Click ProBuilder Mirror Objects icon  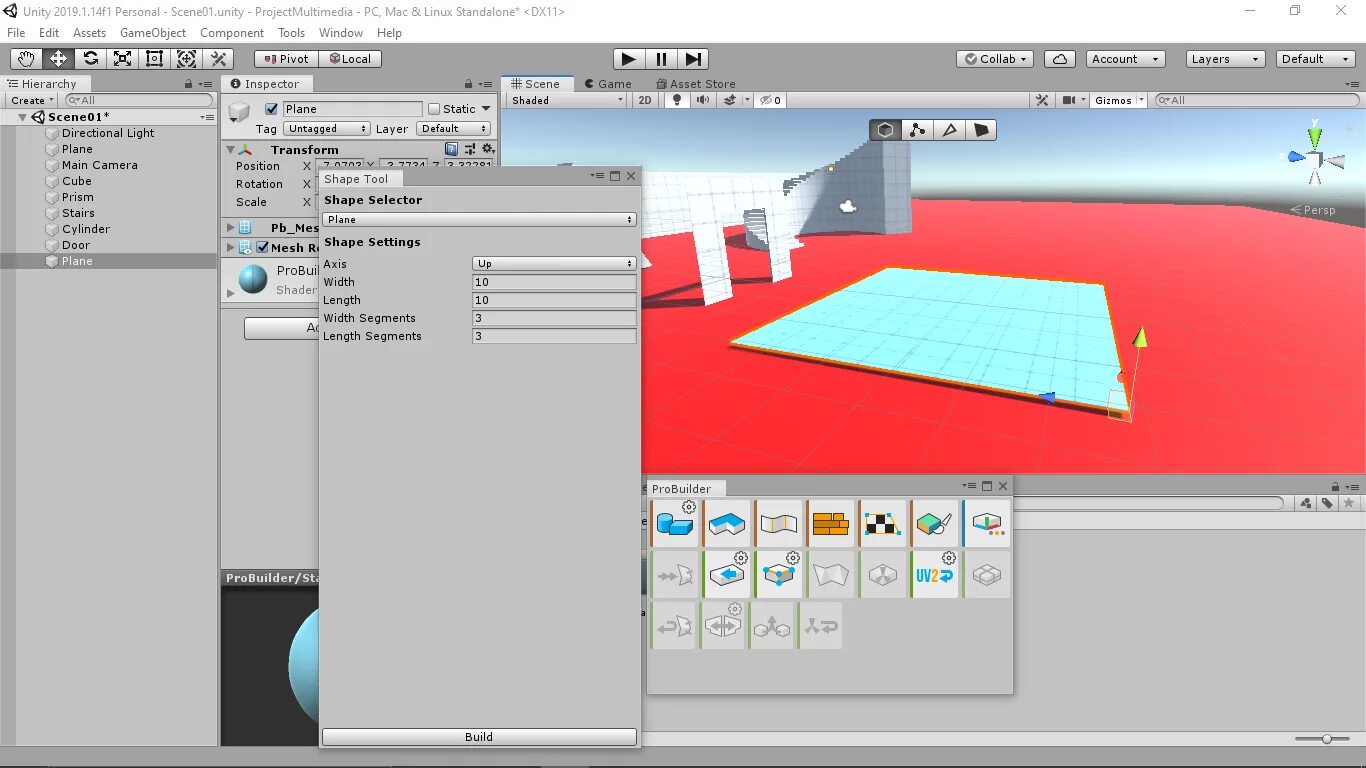pyautogui.click(x=723, y=626)
